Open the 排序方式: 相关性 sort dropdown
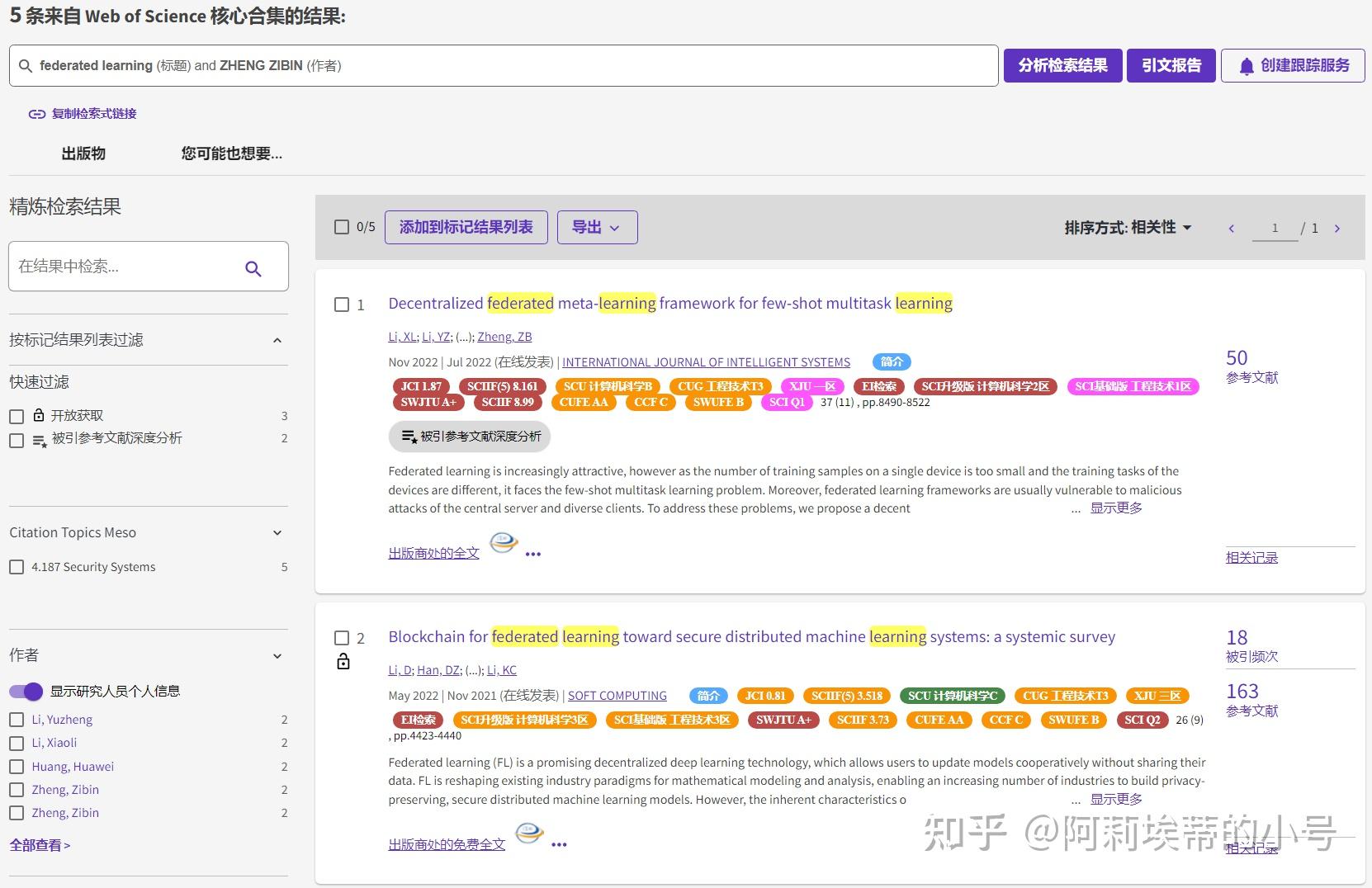 point(1128,227)
